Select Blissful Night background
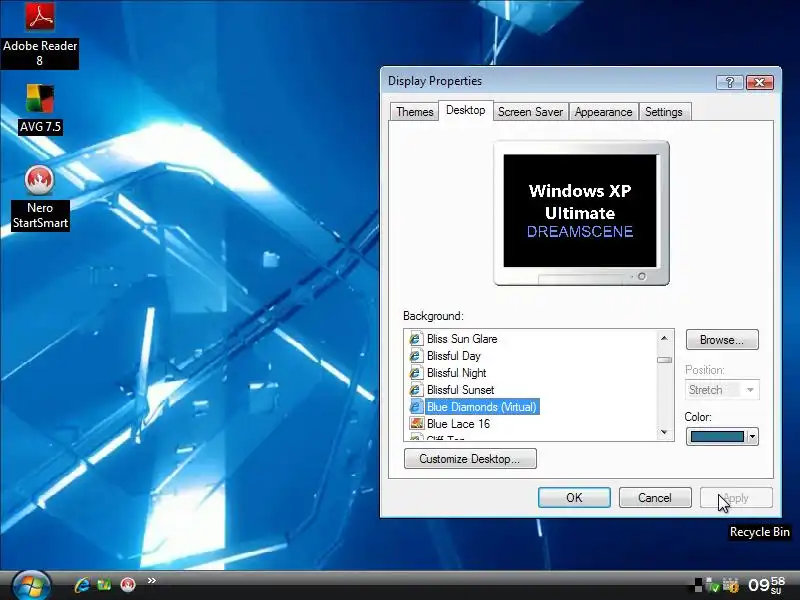The width and height of the screenshot is (800, 600). tap(457, 373)
